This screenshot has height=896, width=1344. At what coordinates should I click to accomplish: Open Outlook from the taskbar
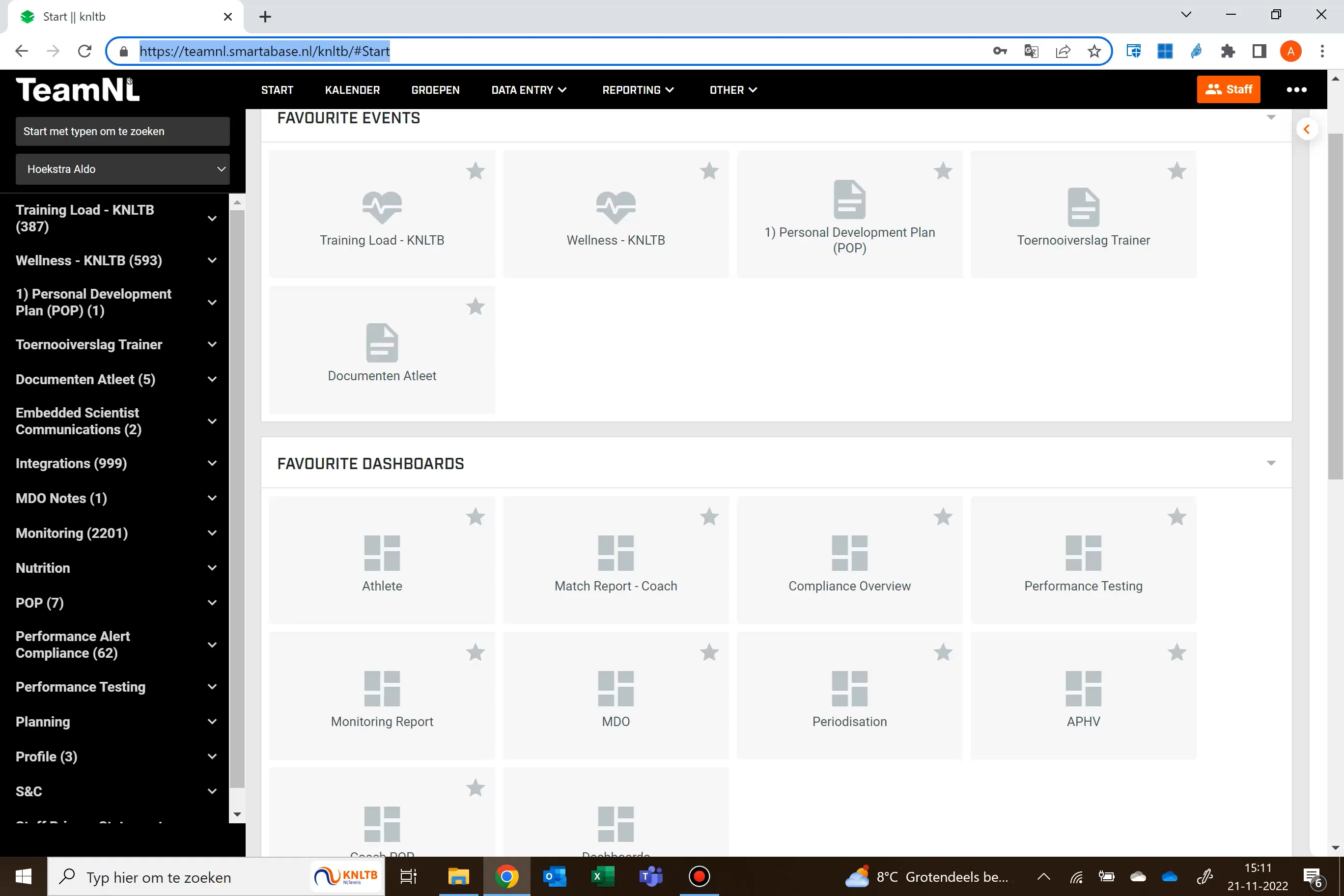click(x=554, y=876)
